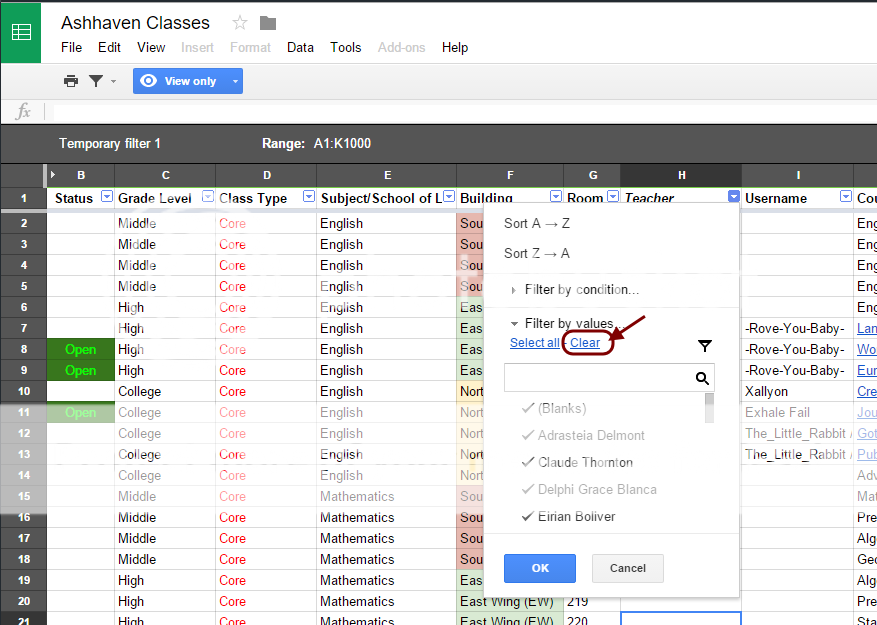Click the print icon in toolbar
The image size is (877, 625).
[71, 81]
